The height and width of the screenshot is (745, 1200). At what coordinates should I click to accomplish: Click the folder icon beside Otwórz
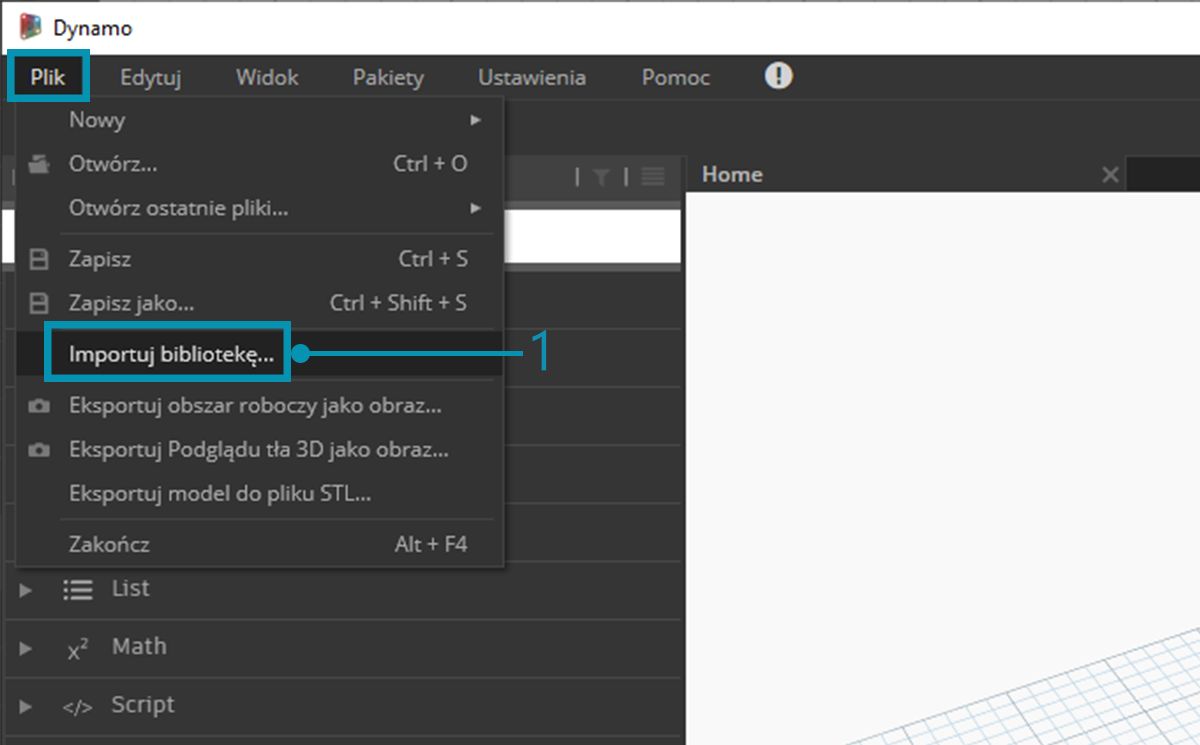(x=39, y=164)
